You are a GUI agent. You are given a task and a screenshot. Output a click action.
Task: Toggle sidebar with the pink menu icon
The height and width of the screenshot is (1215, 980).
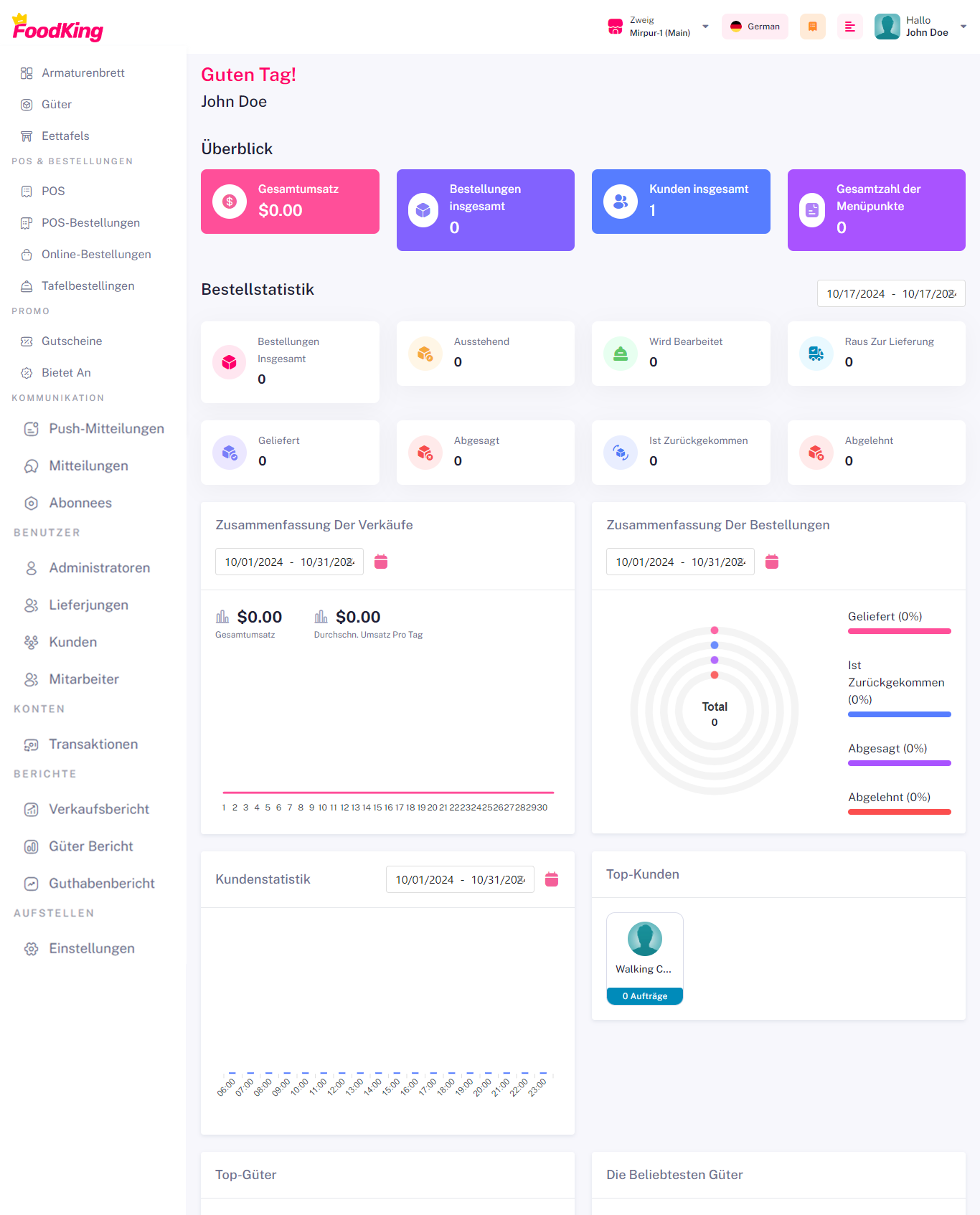coord(849,27)
